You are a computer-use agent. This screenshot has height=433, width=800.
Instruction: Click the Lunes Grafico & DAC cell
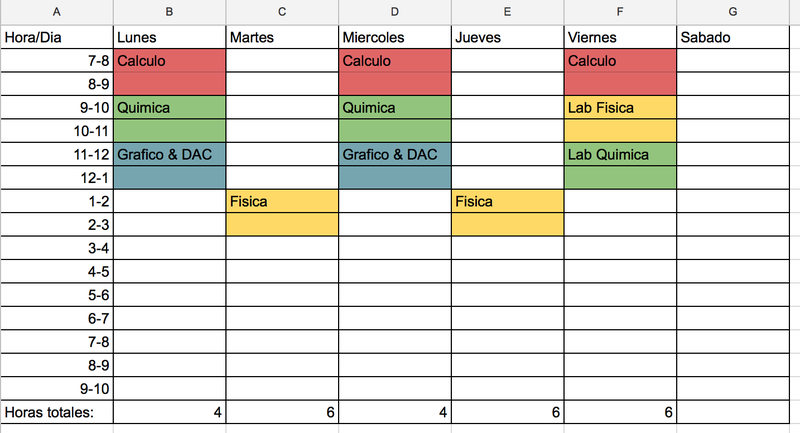pos(169,155)
